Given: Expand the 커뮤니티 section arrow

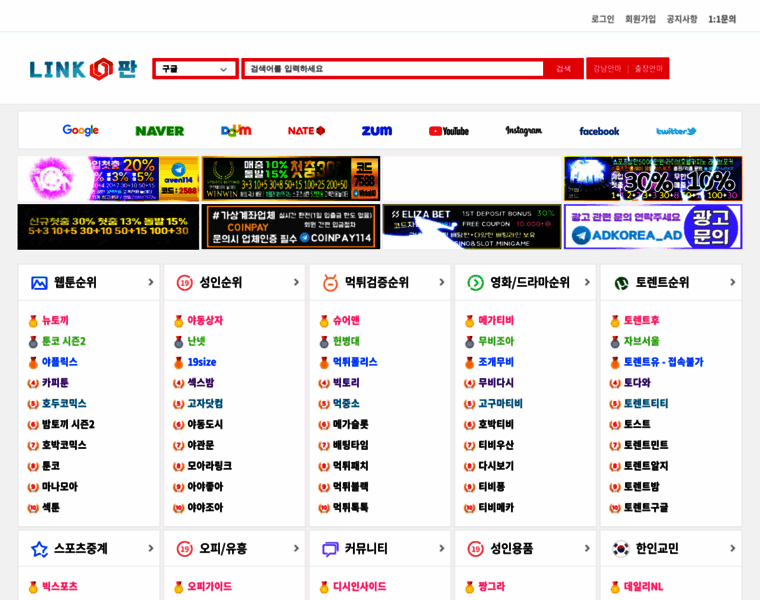Looking at the screenshot, I should pos(442,548).
